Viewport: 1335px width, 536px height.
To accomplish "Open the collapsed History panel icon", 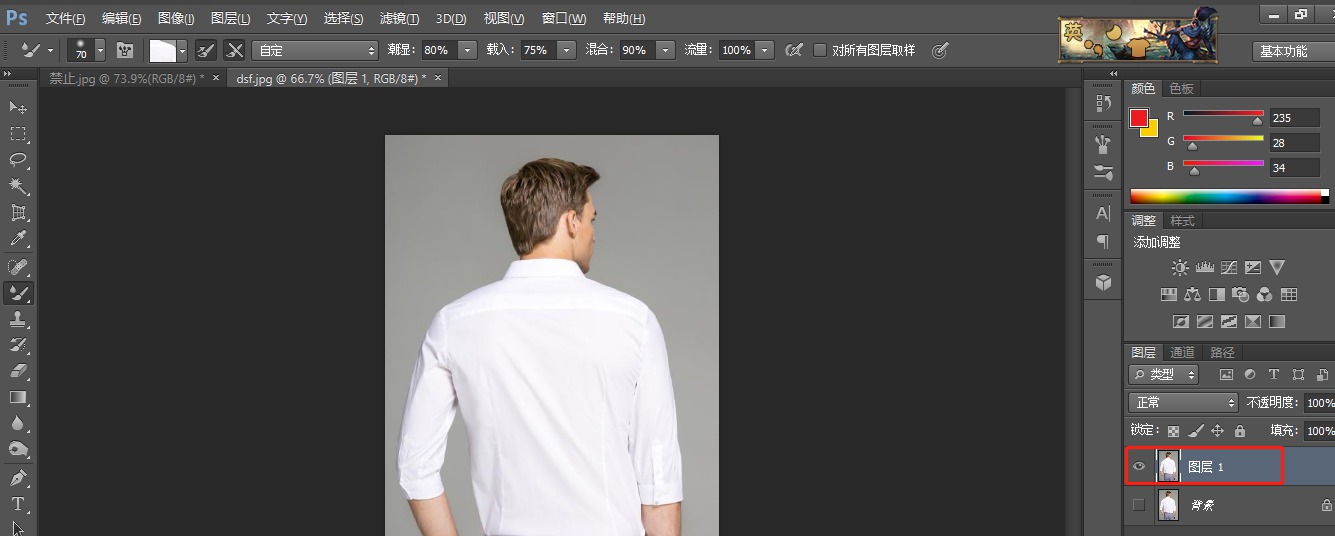I will point(1104,103).
